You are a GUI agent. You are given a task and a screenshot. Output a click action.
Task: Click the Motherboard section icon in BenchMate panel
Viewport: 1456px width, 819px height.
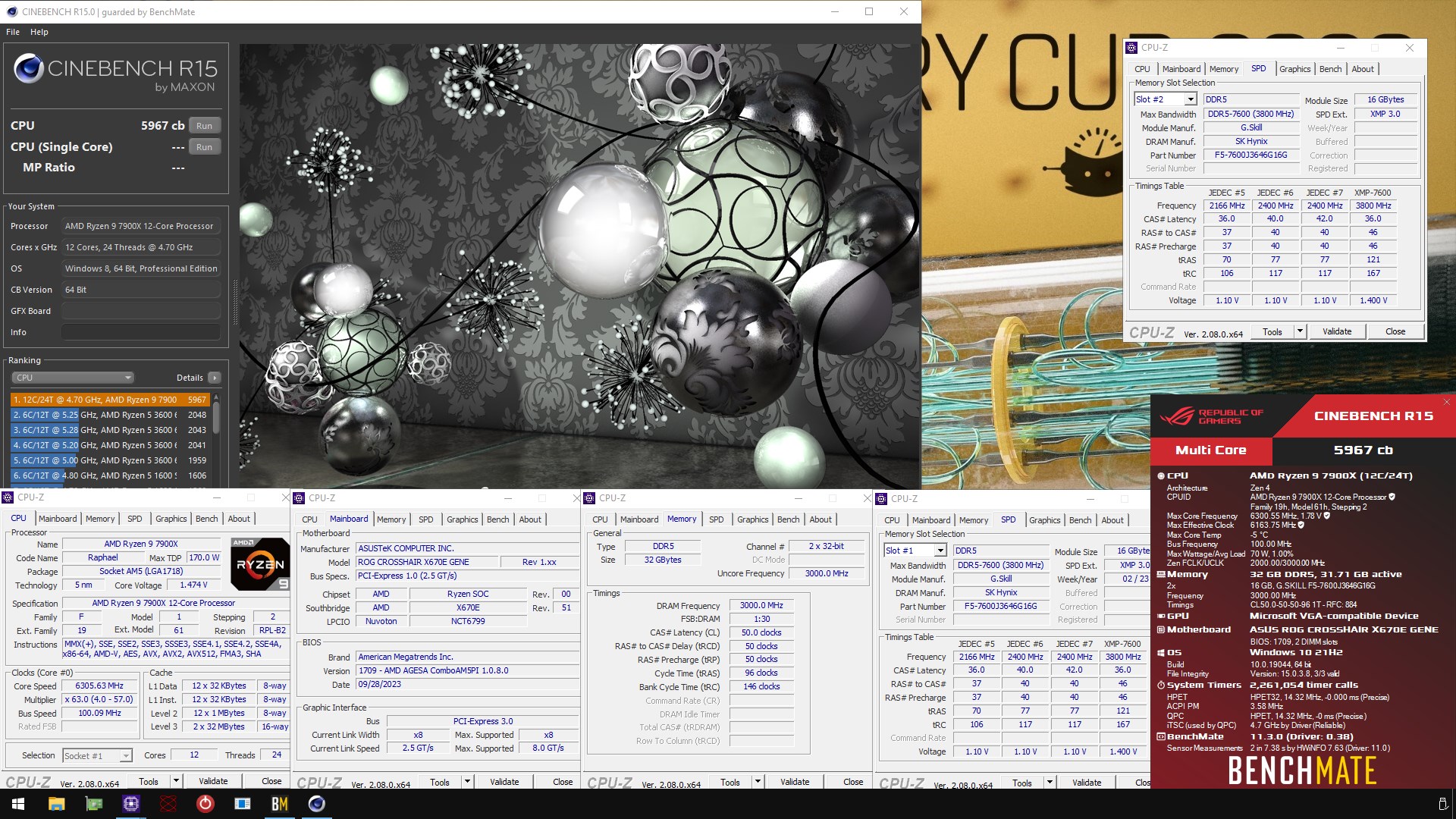(1160, 629)
